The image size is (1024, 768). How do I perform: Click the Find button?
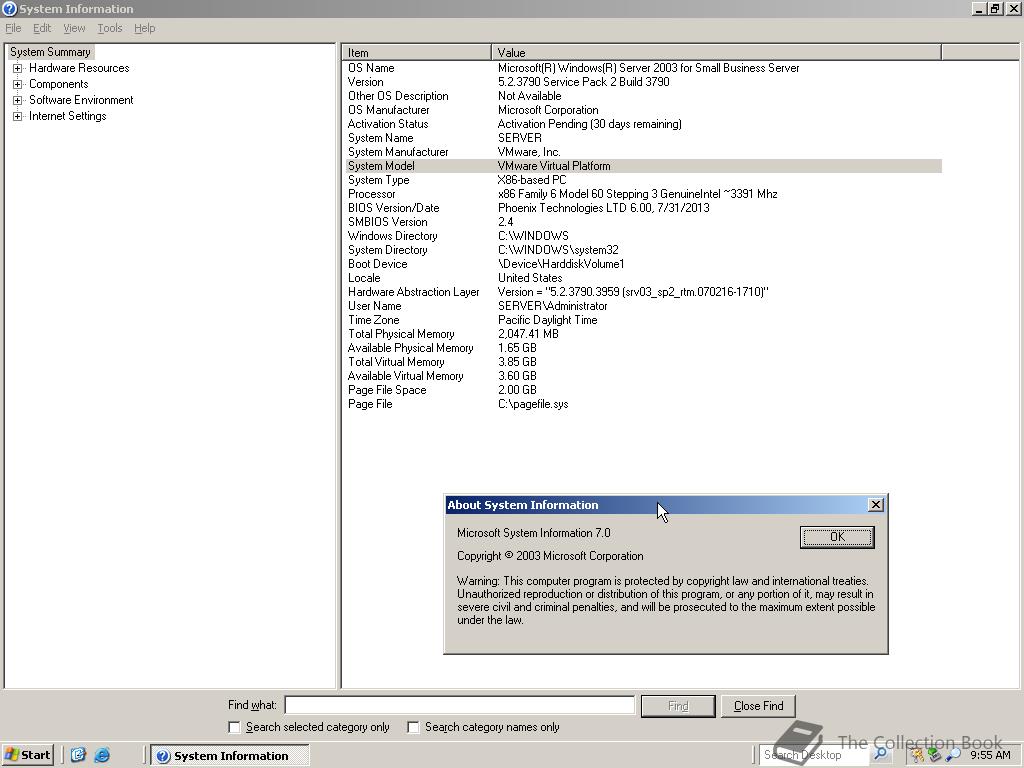[x=678, y=706]
